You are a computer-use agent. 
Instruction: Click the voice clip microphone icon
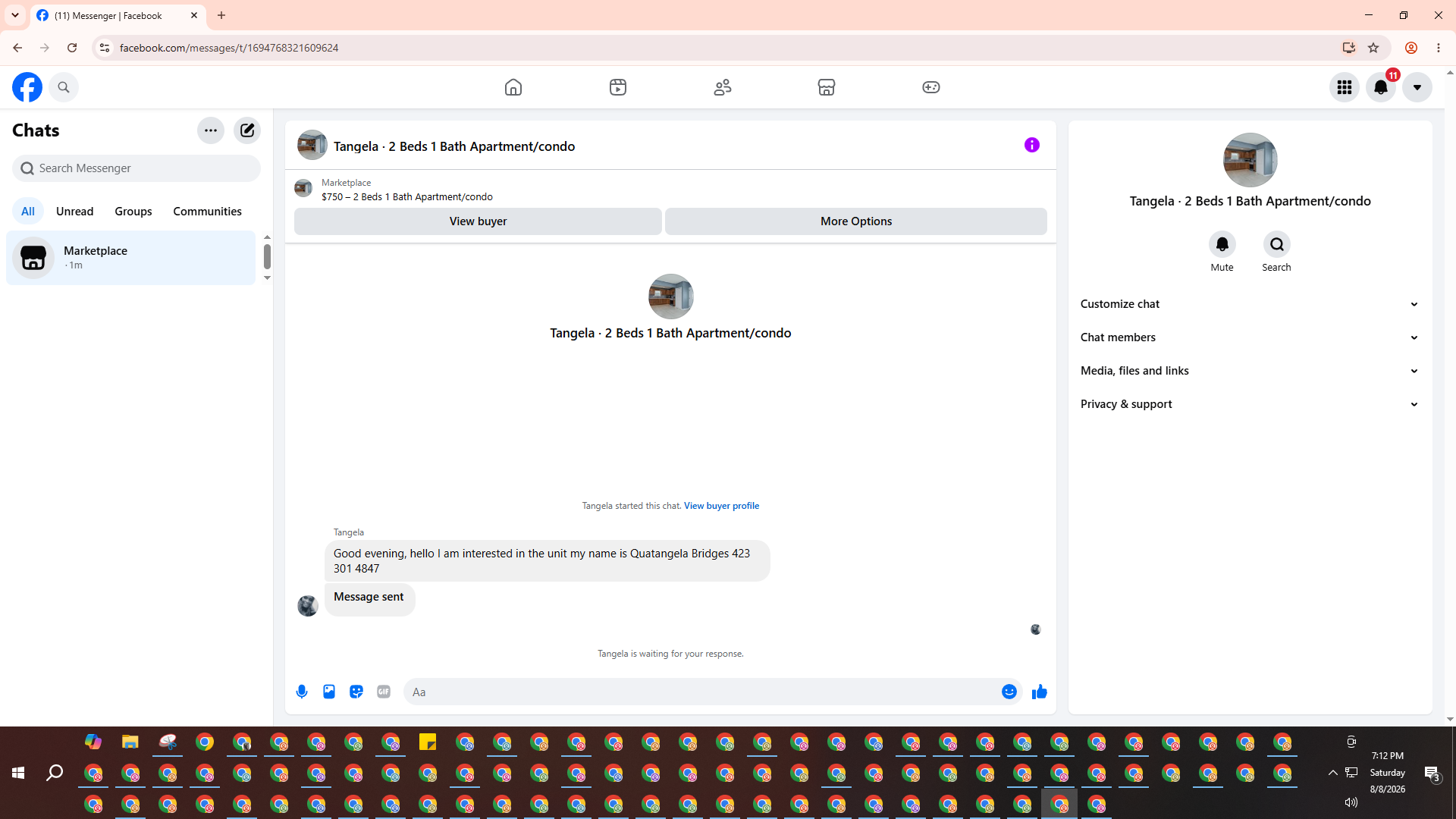tap(302, 692)
